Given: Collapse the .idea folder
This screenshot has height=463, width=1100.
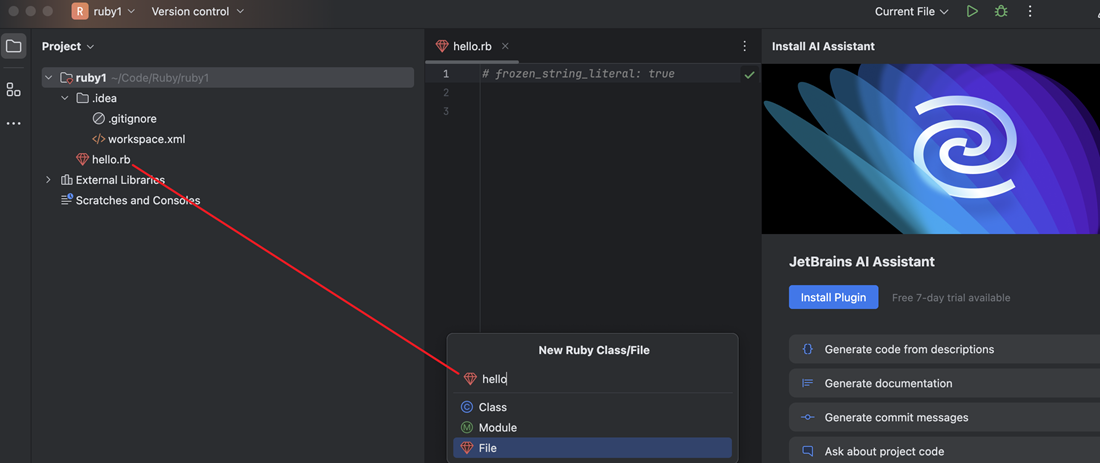Looking at the screenshot, I should point(65,98).
